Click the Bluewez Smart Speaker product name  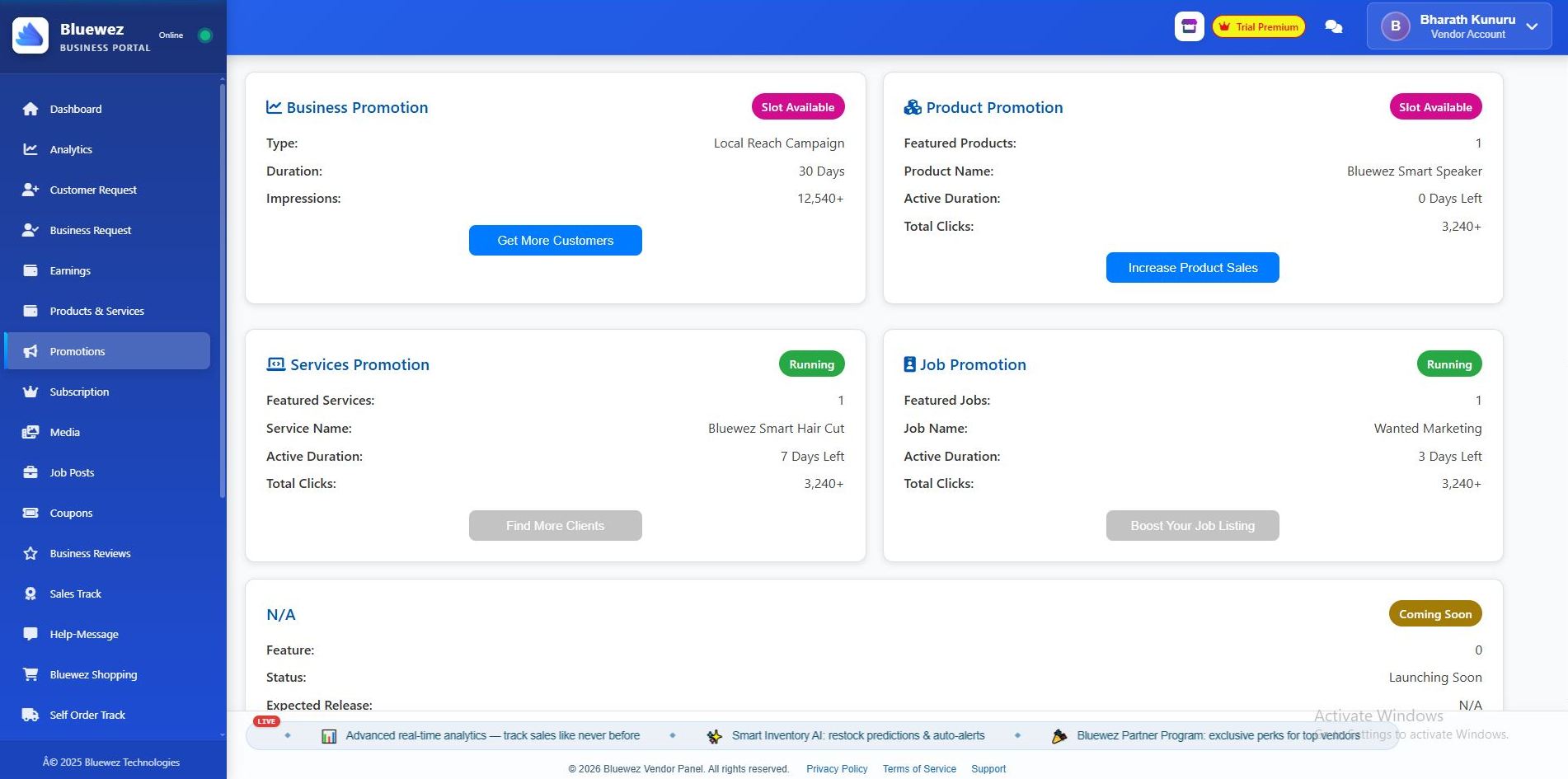(1415, 171)
